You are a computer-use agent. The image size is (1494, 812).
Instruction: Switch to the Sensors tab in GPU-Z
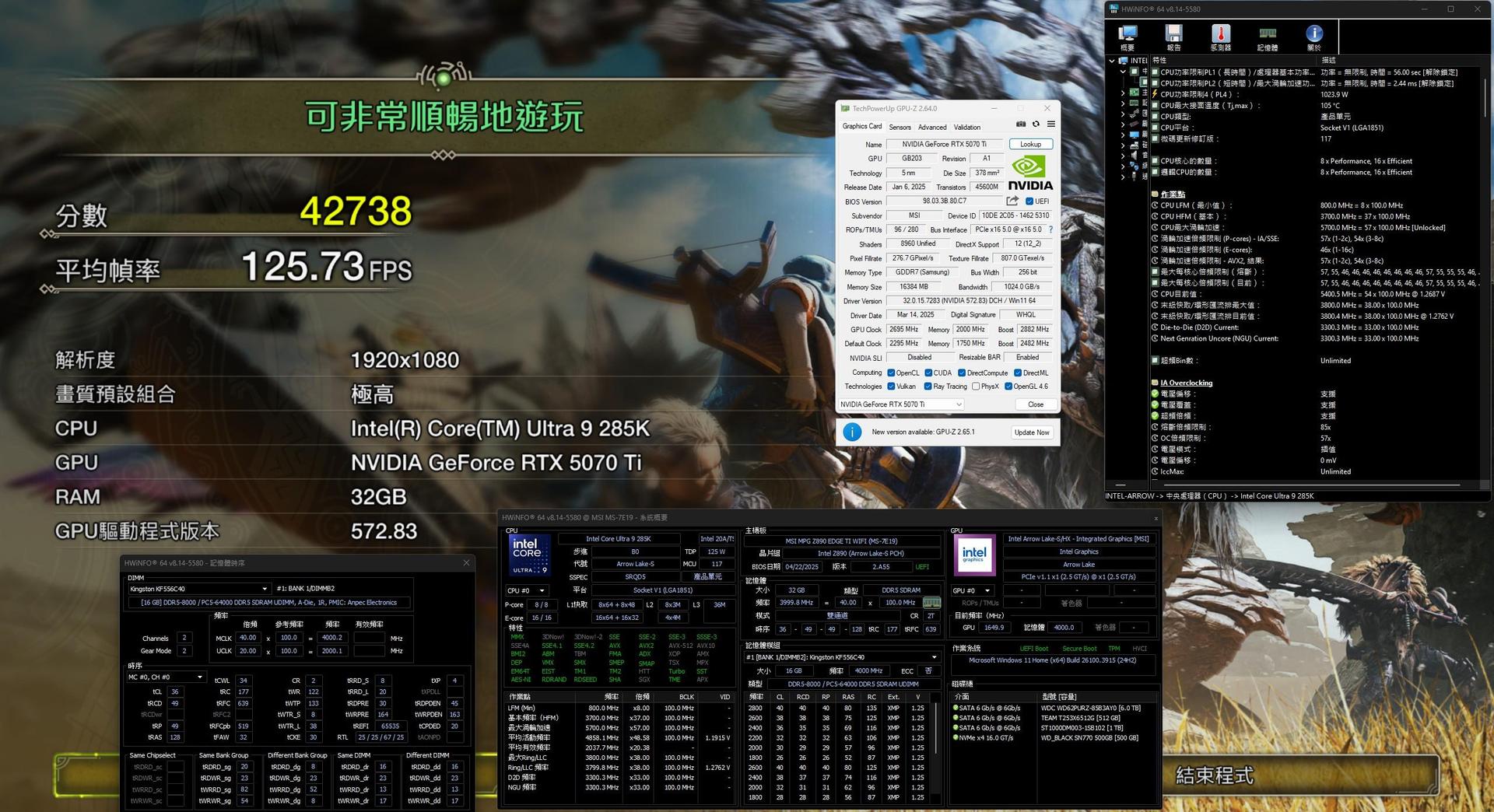coord(900,127)
